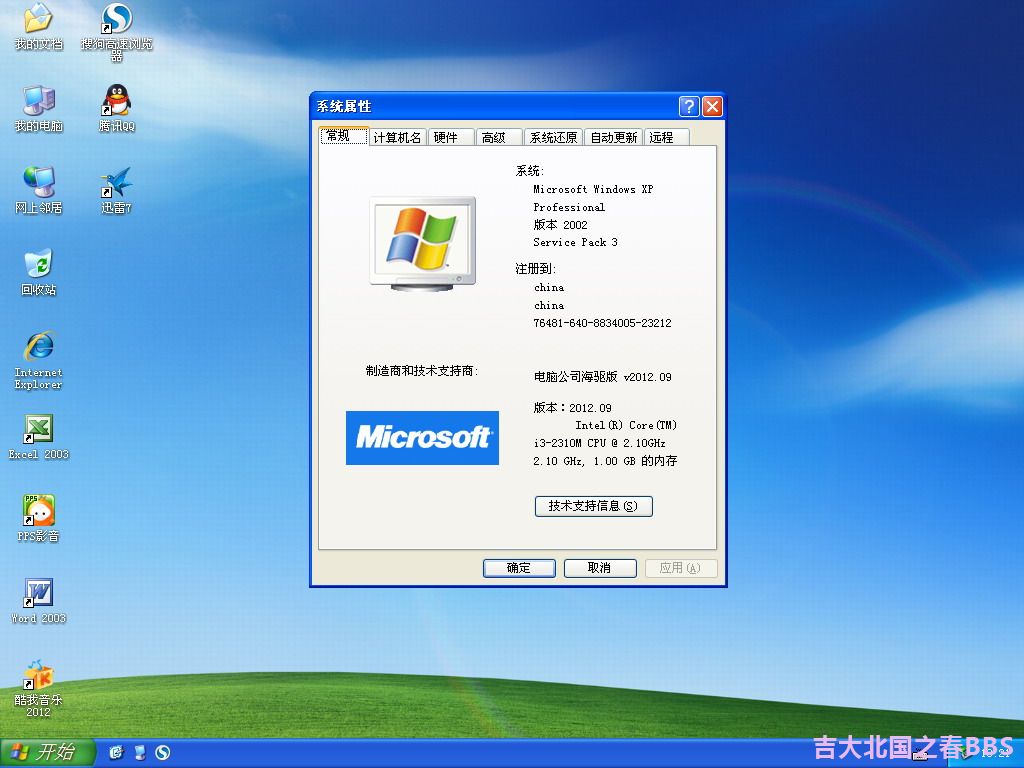The height and width of the screenshot is (768, 1024).
Task: Select the 我的电脑 desktop icon
Action: click(x=39, y=108)
